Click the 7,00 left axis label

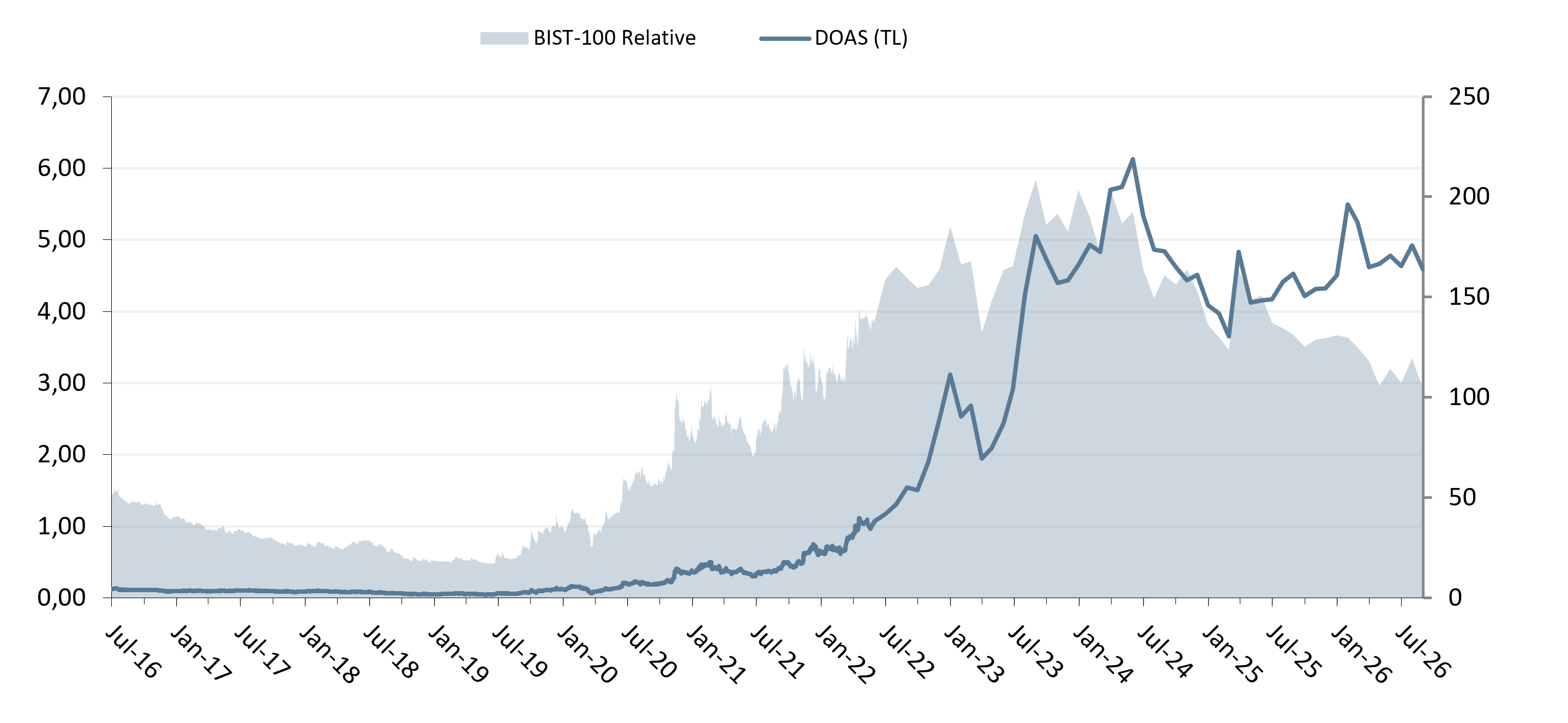point(62,96)
